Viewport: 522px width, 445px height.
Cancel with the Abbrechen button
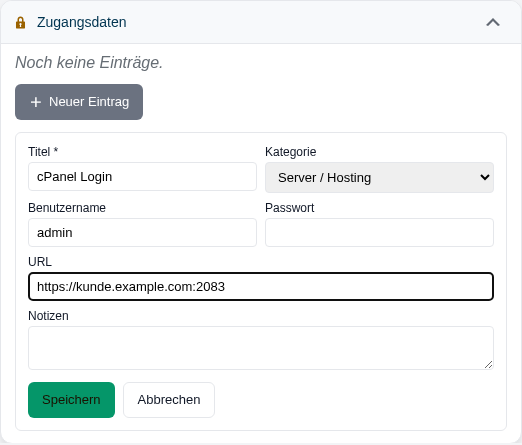coord(169,400)
